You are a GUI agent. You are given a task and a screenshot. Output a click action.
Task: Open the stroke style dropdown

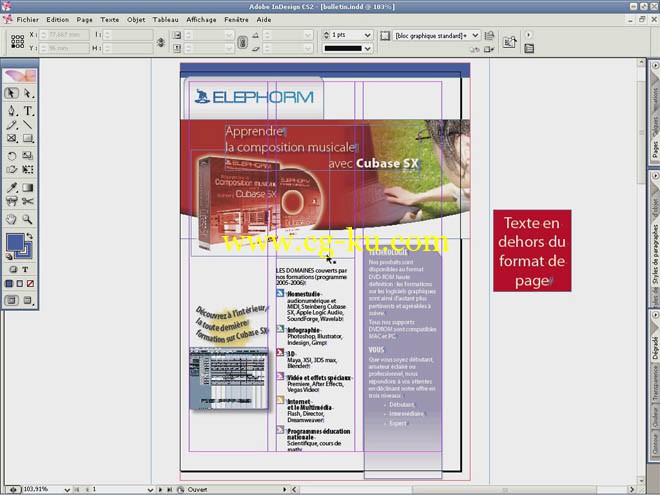click(367, 49)
